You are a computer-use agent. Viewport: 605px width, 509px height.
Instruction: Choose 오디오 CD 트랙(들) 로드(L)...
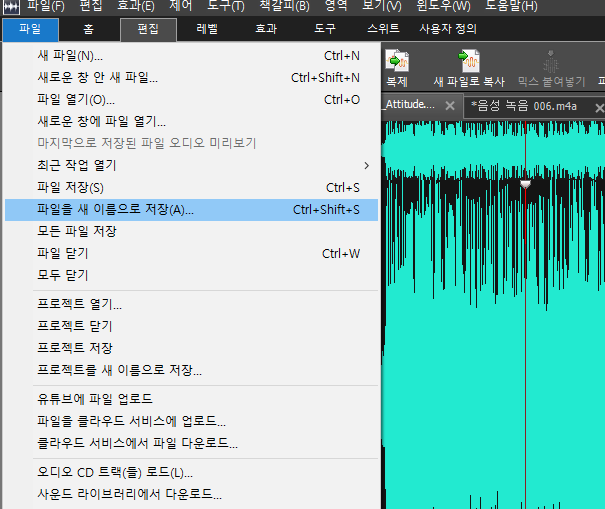(x=191, y=473)
